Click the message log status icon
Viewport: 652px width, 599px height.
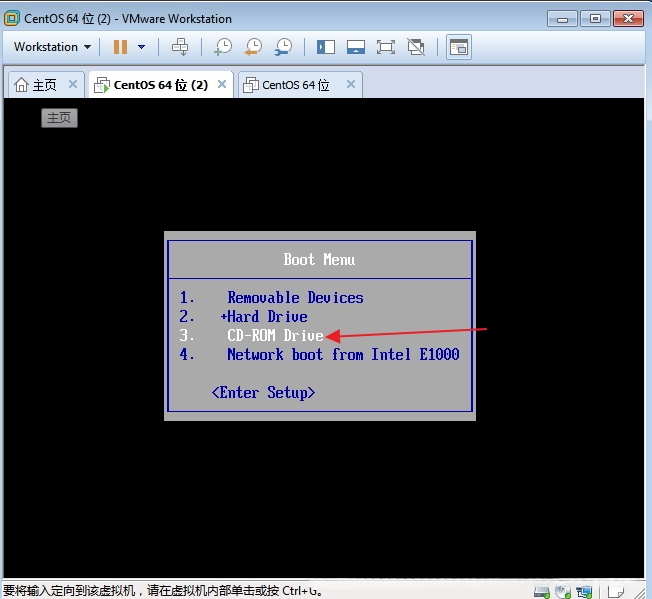pos(616,591)
